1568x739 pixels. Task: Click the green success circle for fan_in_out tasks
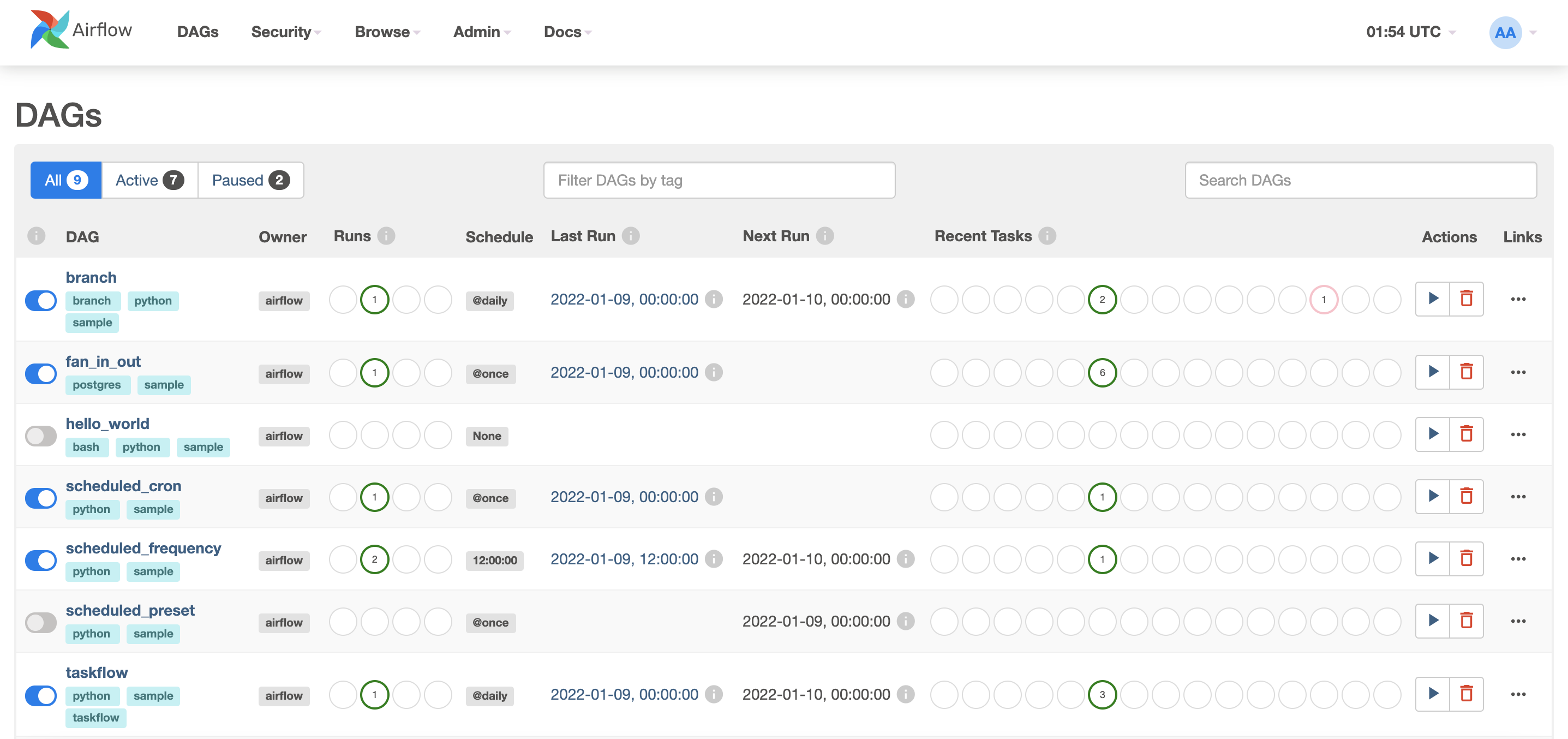pos(1102,373)
